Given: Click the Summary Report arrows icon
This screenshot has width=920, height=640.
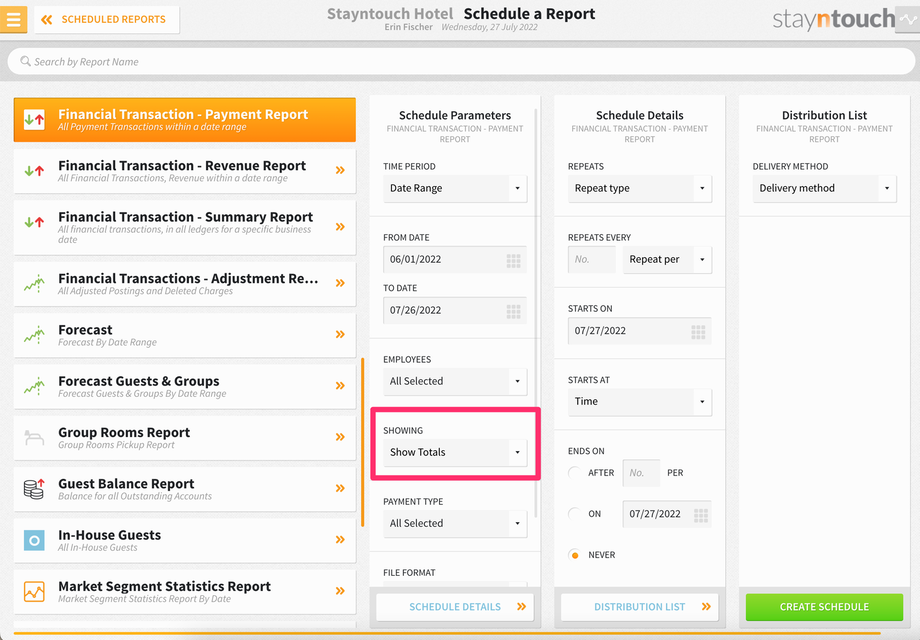Looking at the screenshot, I should [34, 222].
